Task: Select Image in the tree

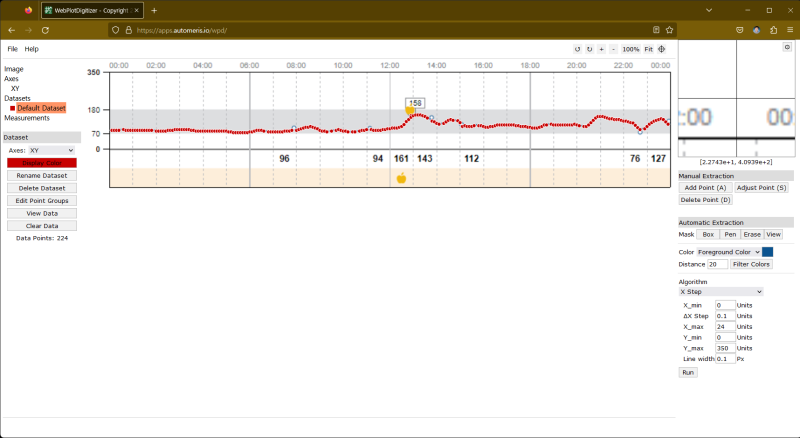Action: (14, 69)
